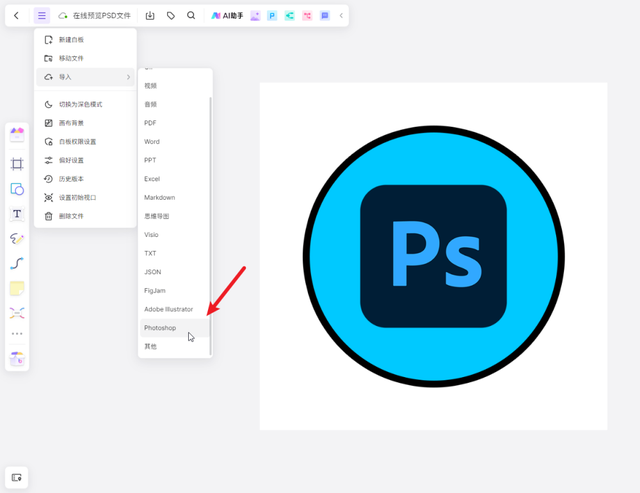Open the tag icon in toolbar

tap(171, 16)
